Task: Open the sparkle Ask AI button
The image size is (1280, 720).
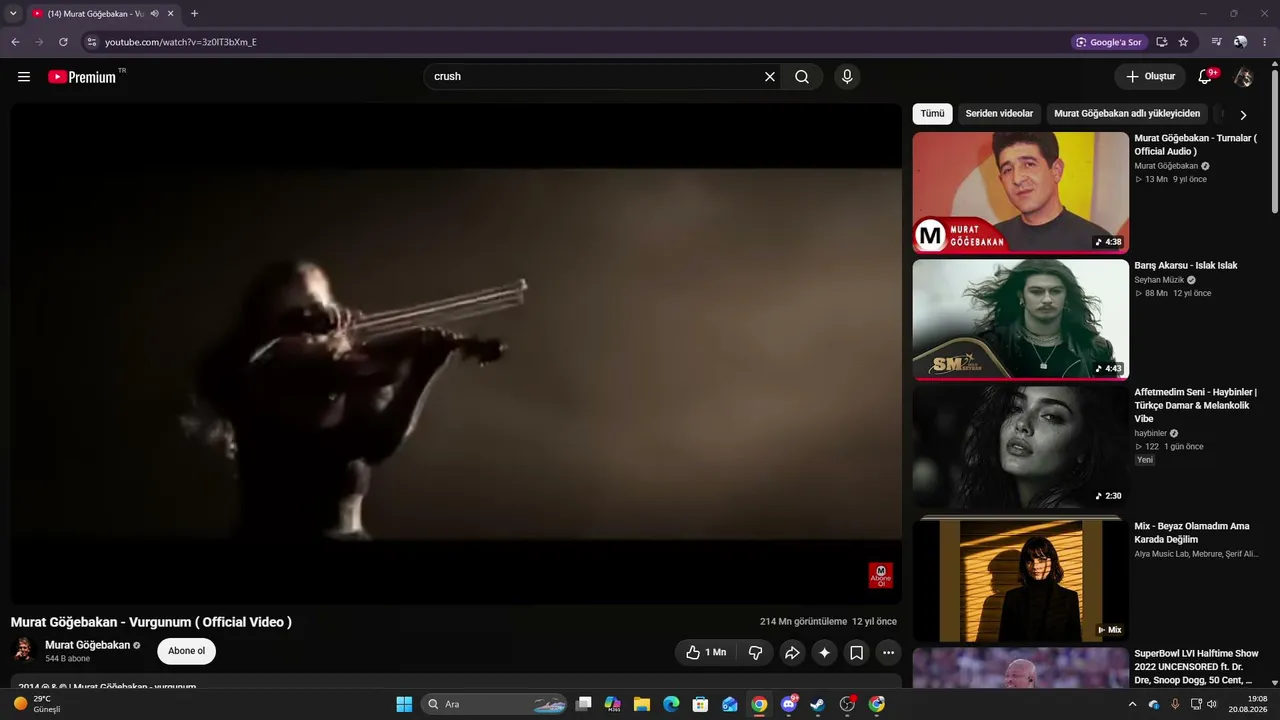Action: [x=824, y=653]
